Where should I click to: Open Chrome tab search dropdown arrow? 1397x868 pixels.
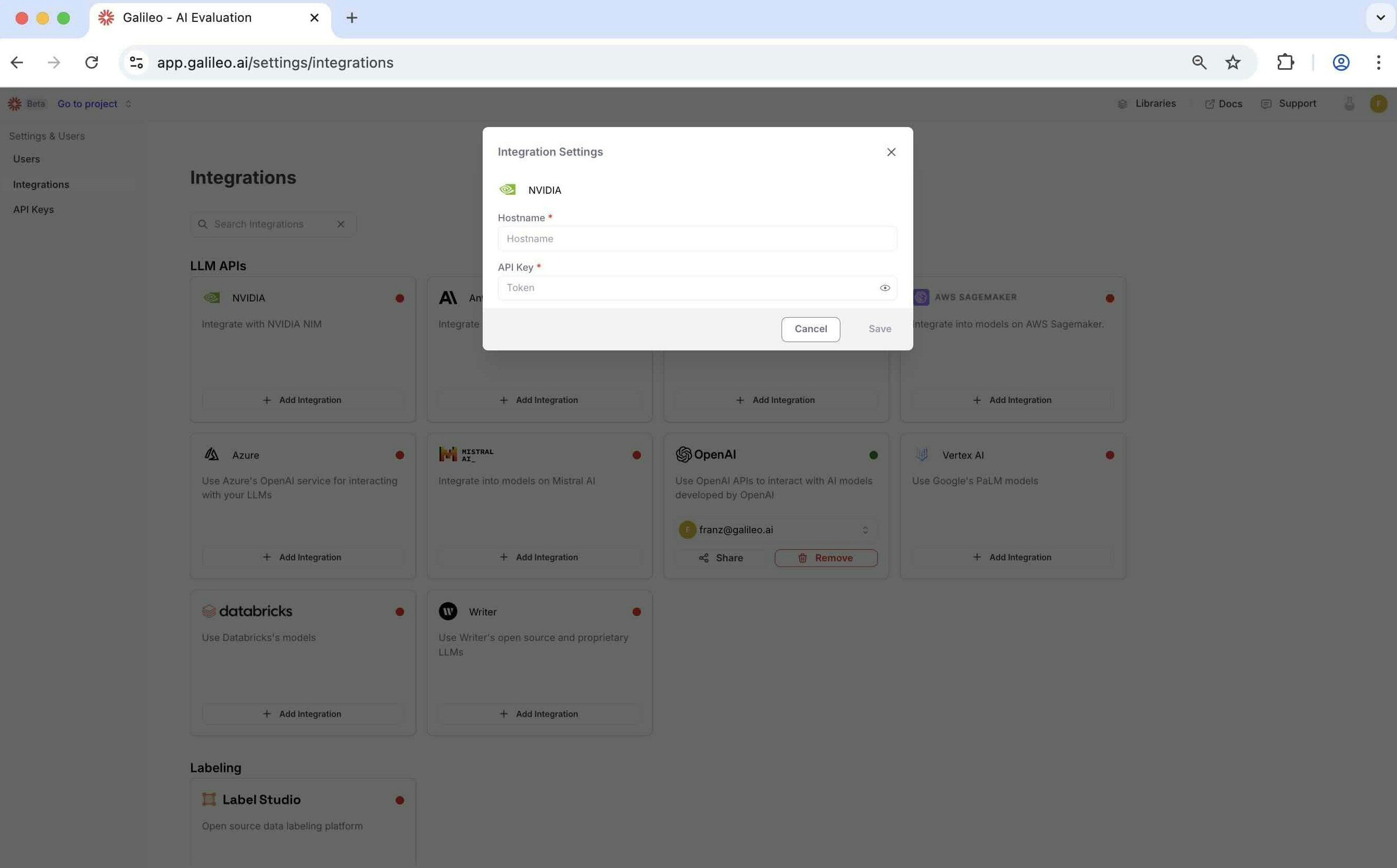tap(1380, 18)
